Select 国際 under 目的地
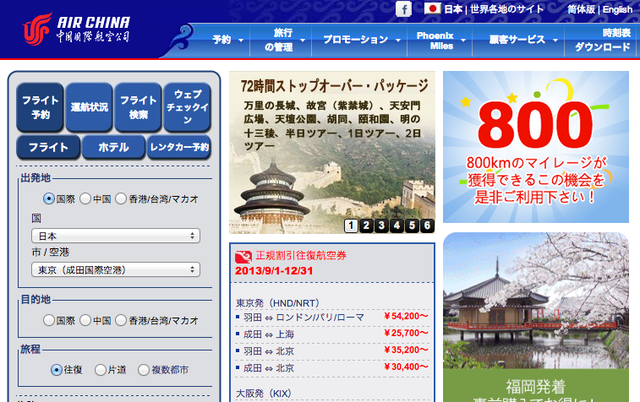 49,320
